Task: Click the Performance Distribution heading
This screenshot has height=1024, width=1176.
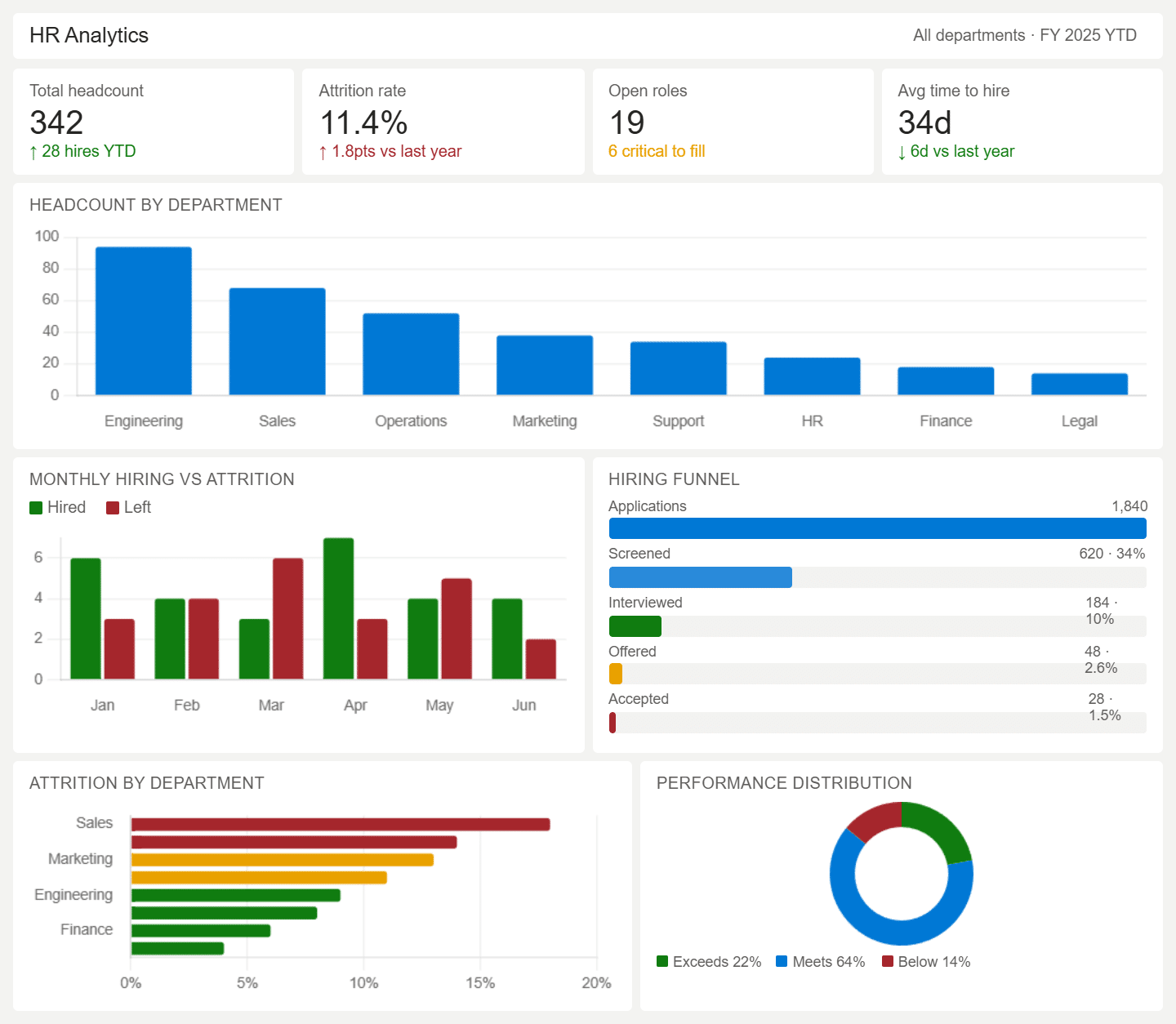Action: pyautogui.click(x=784, y=783)
